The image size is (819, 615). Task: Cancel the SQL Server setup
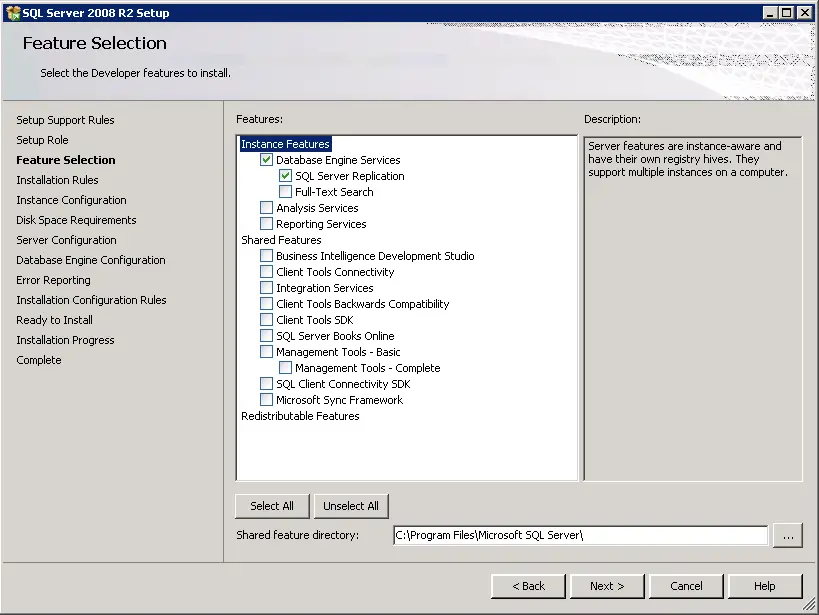click(x=686, y=586)
